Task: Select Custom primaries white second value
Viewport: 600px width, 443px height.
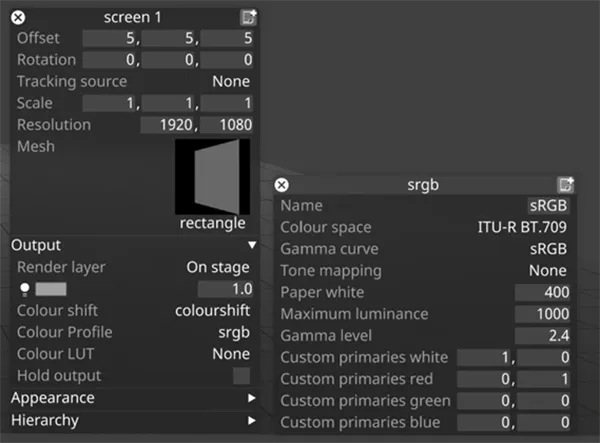Action: [x=543, y=357]
